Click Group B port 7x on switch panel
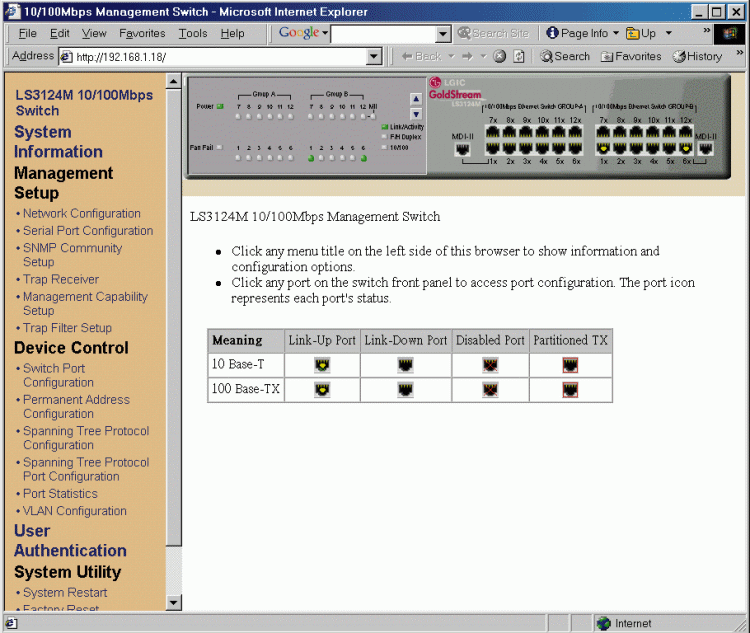 coord(603,132)
